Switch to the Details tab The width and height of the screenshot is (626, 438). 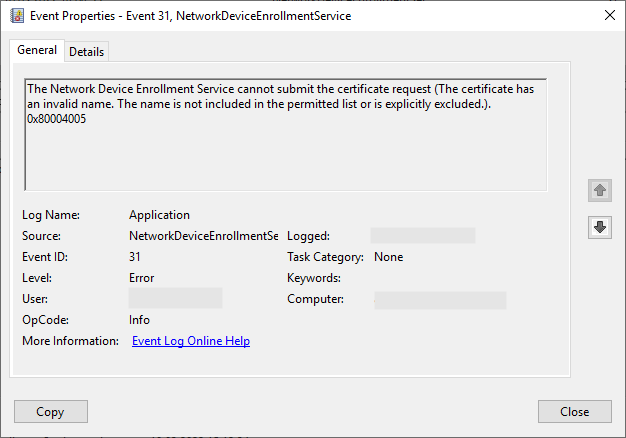tap(86, 52)
